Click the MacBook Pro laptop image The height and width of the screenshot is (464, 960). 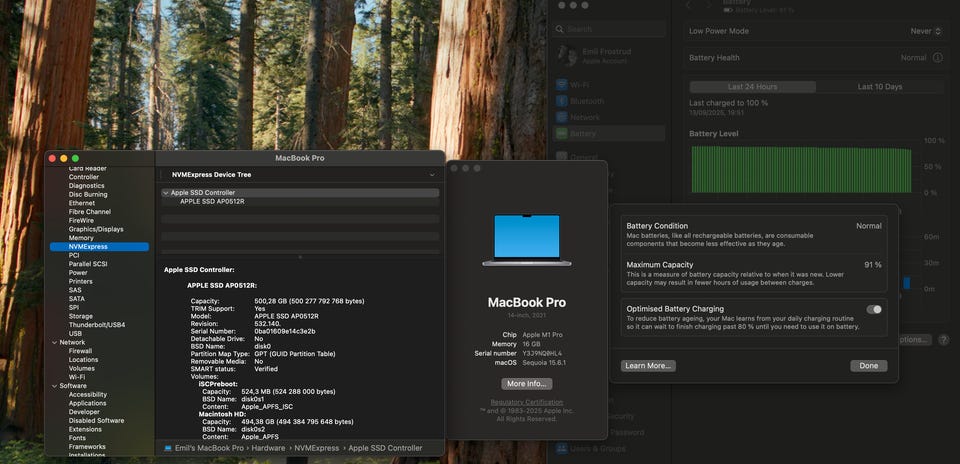pyautogui.click(x=526, y=240)
